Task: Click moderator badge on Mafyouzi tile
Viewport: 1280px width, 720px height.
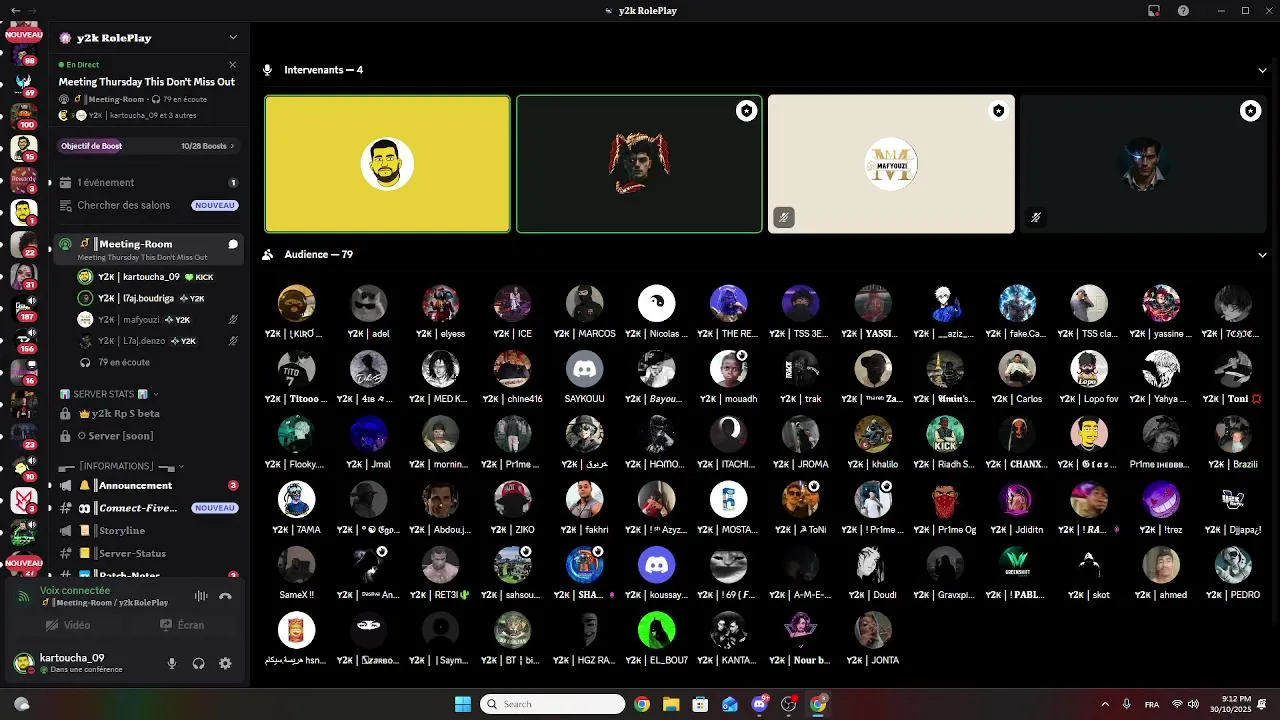Action: [x=998, y=111]
